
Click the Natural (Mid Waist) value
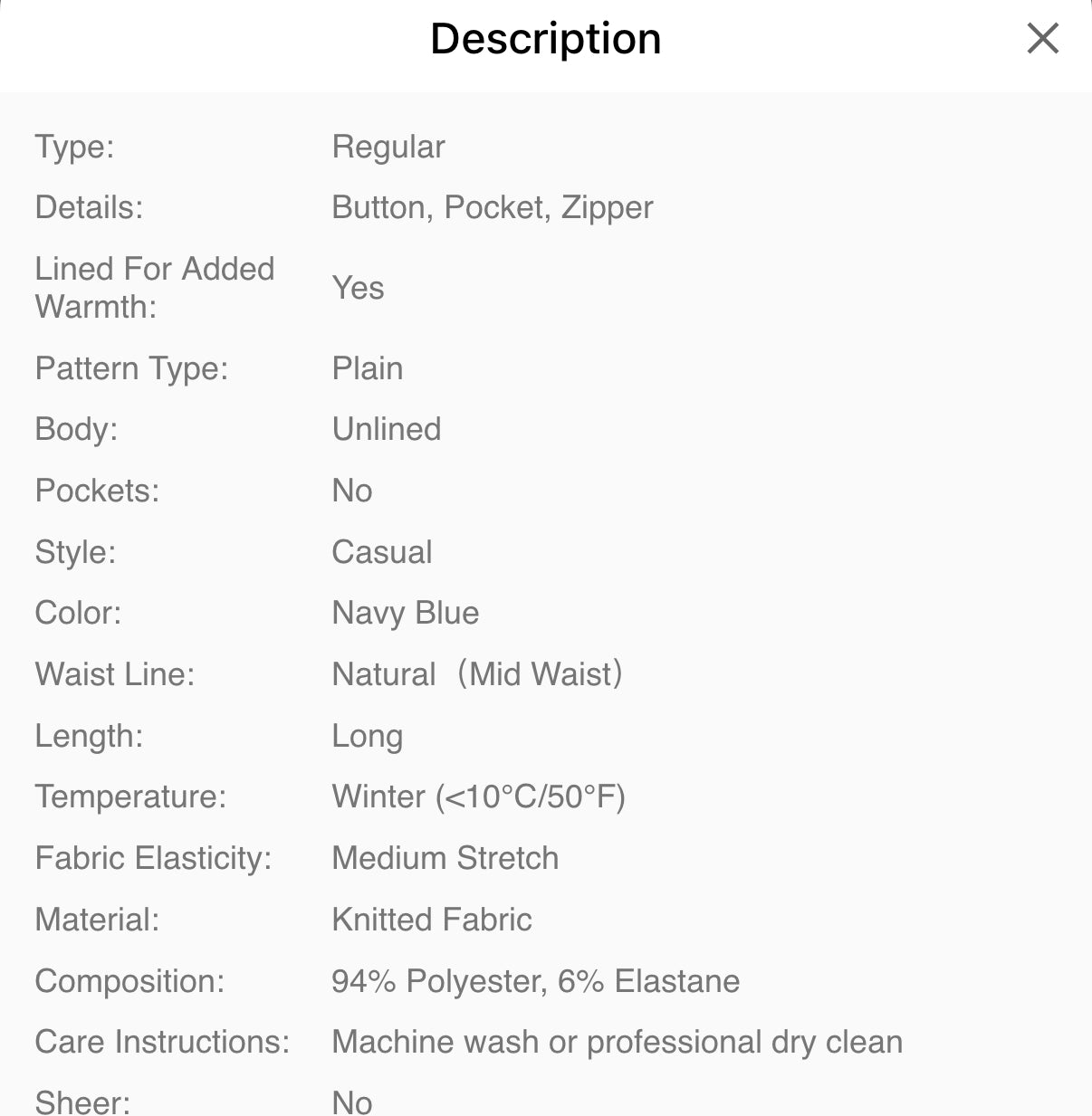tap(476, 674)
